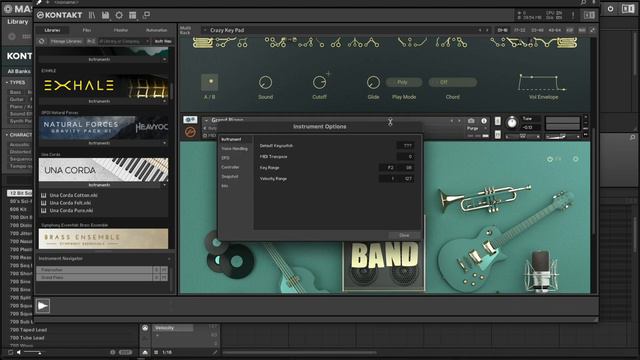Image resolution: width=640 pixels, height=360 pixels.
Task: Open the library or company search dropdown
Action: pyautogui.click(x=124, y=41)
